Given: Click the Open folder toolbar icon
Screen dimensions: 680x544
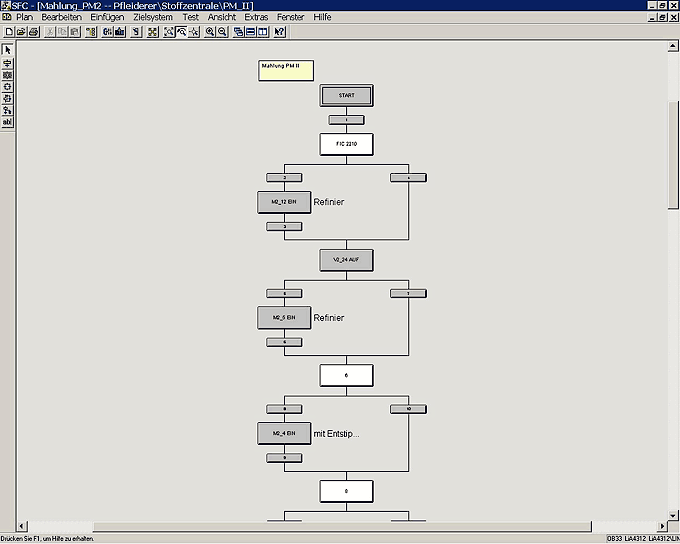Looking at the screenshot, I should click(20, 32).
